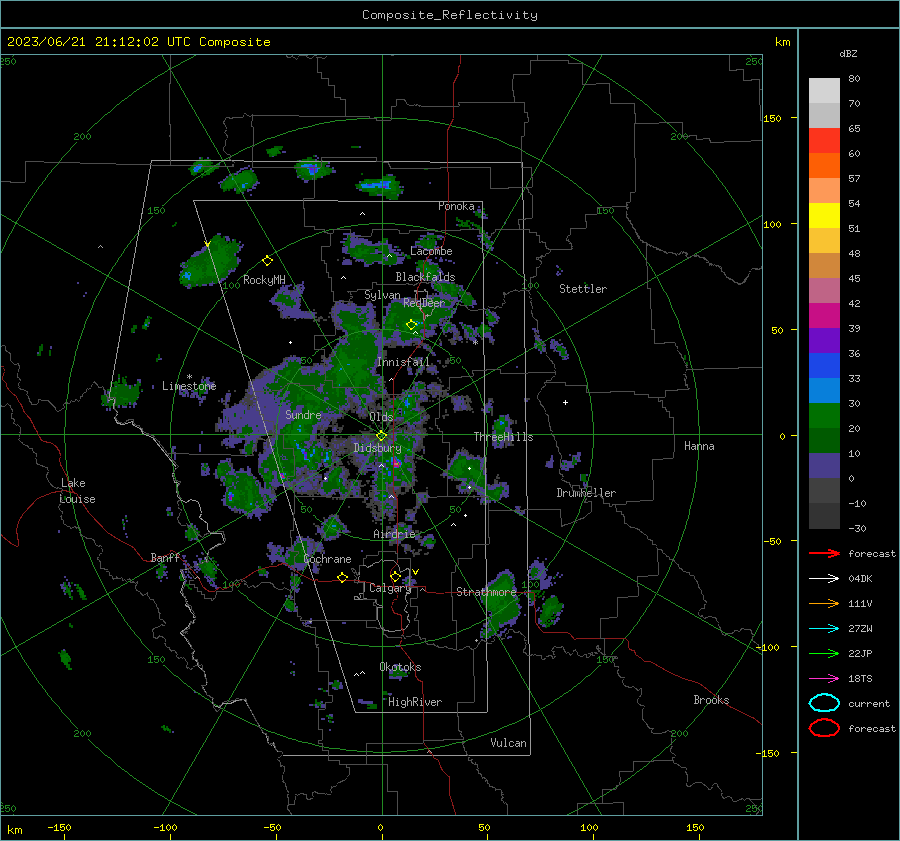Click the Sylvan label
The image size is (900, 841).
click(382, 295)
